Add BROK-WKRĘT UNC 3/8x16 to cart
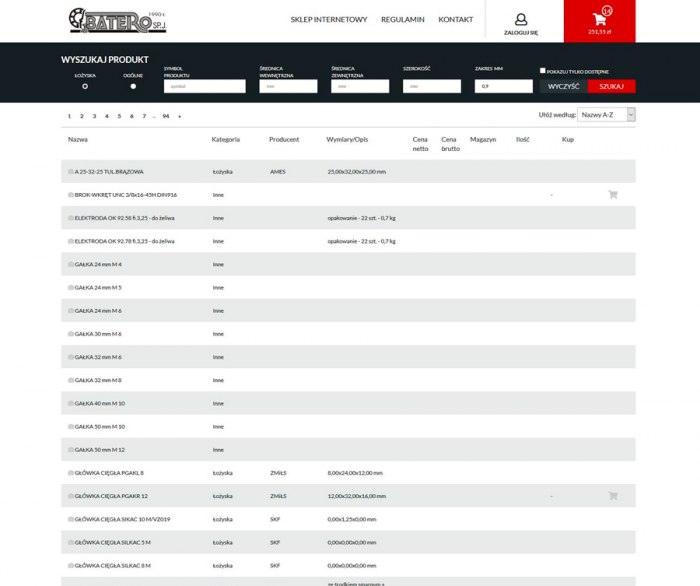 click(612, 195)
